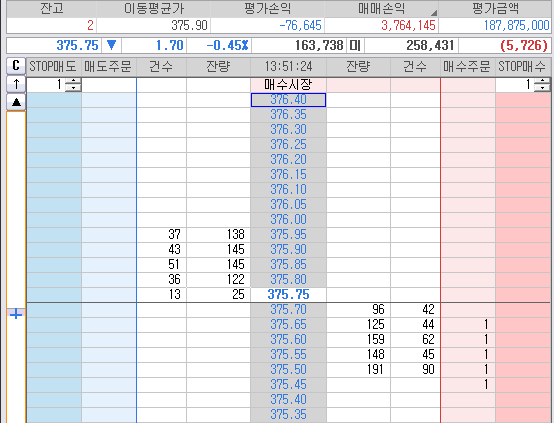Select price row 376.20
The width and height of the screenshot is (554, 423).
(x=288, y=160)
